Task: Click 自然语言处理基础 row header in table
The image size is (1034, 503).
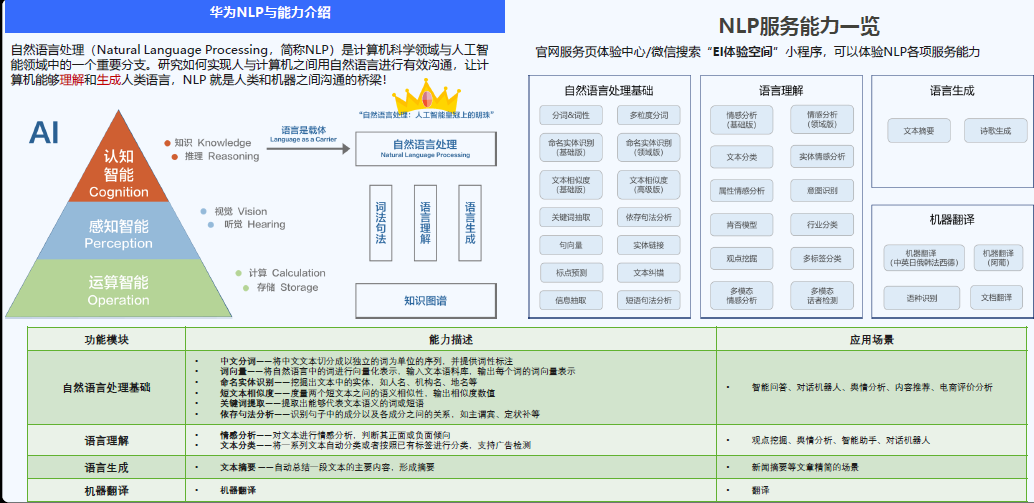Action: [106, 388]
